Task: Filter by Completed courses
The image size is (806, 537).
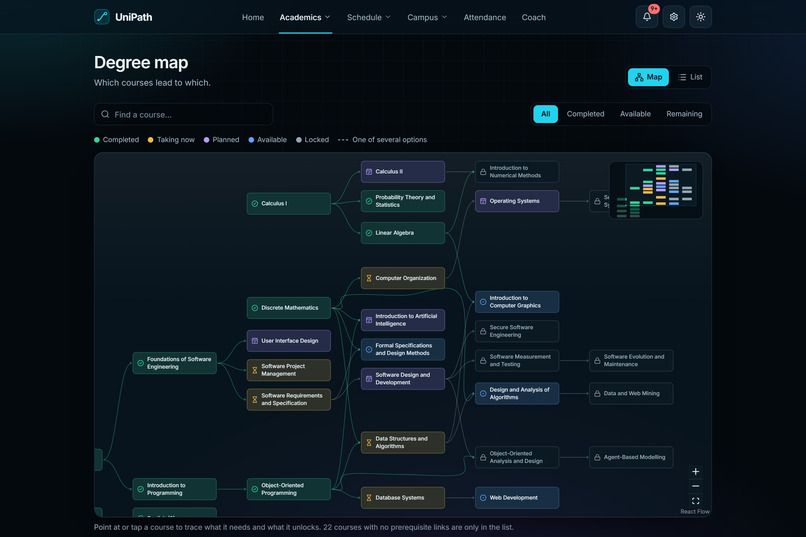Action: click(x=585, y=114)
